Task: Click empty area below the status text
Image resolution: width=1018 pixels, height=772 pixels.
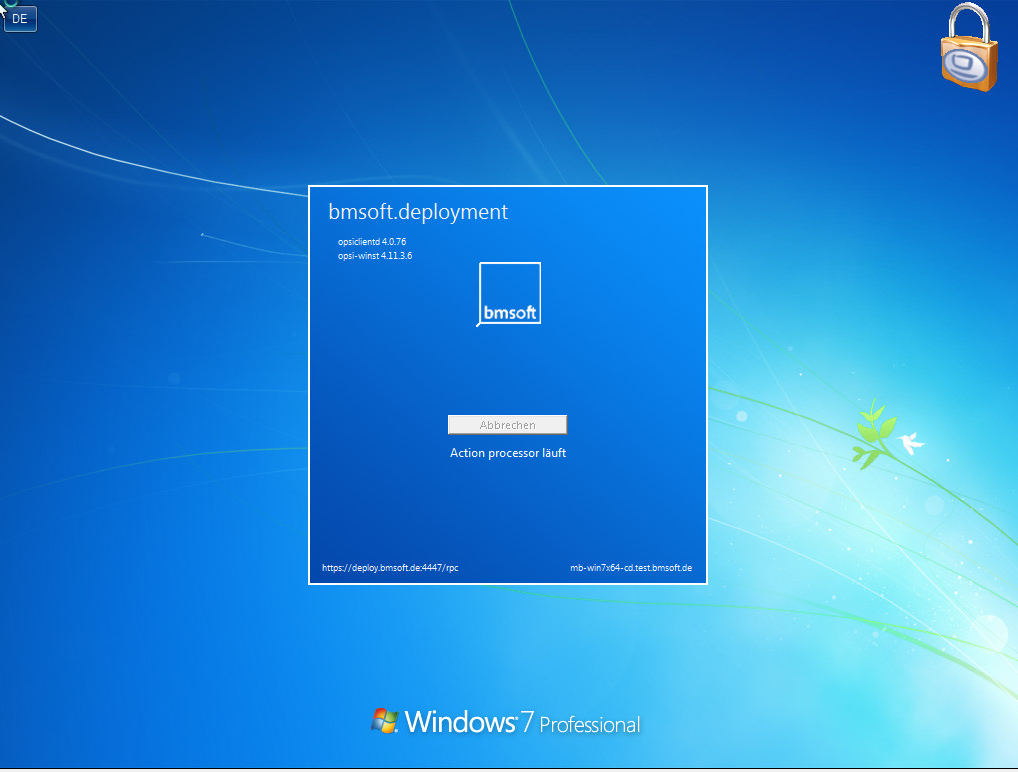Action: click(508, 510)
